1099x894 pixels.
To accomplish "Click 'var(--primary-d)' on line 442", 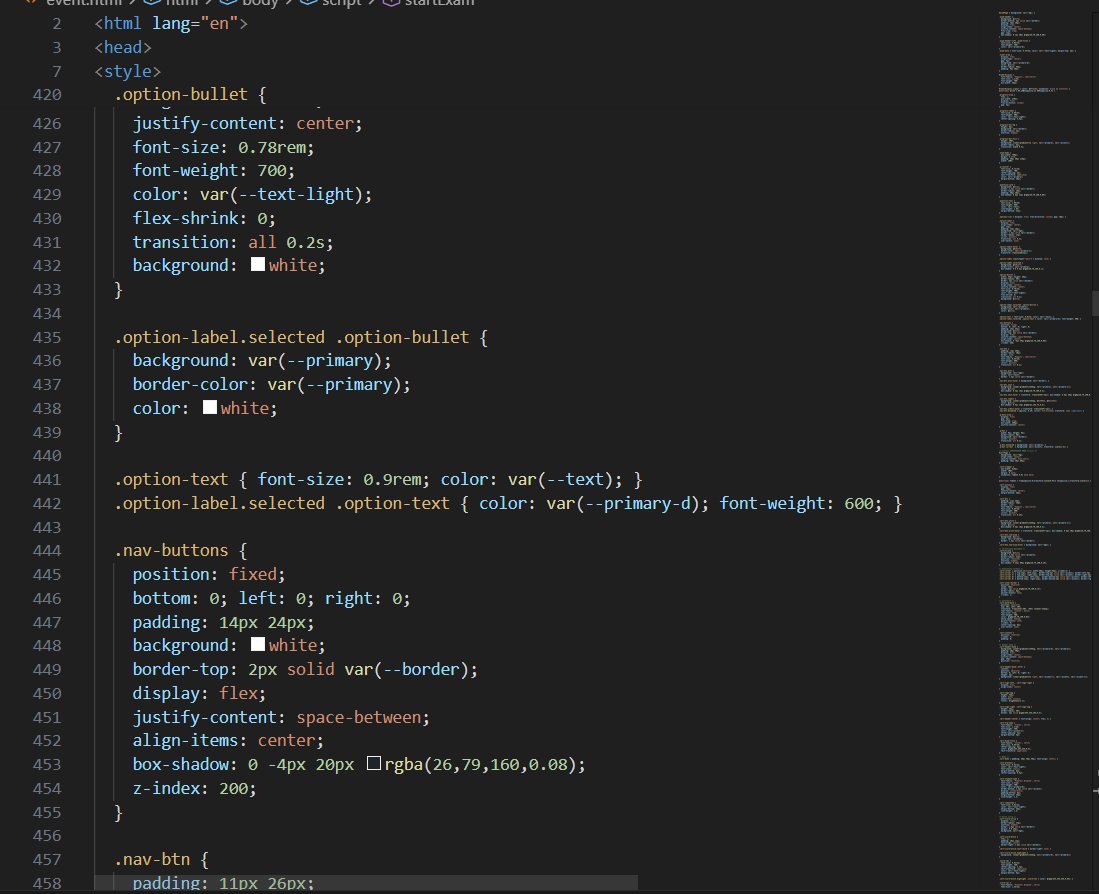I will click(x=623, y=503).
